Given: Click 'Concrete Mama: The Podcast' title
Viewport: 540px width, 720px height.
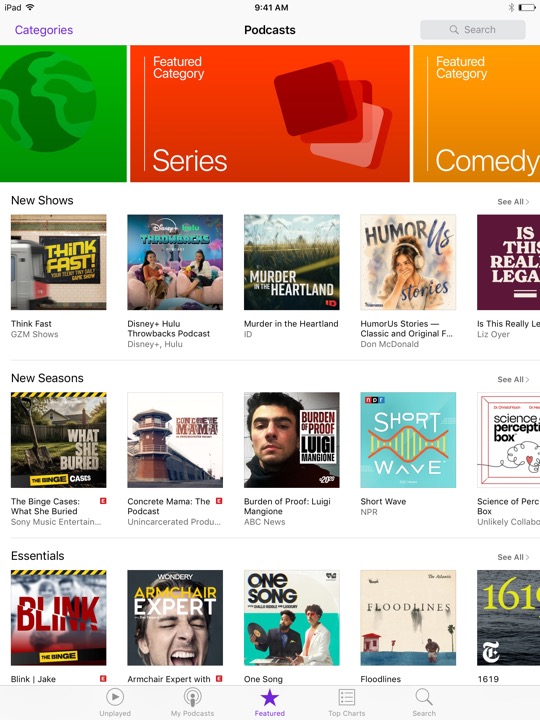Looking at the screenshot, I should (169, 506).
